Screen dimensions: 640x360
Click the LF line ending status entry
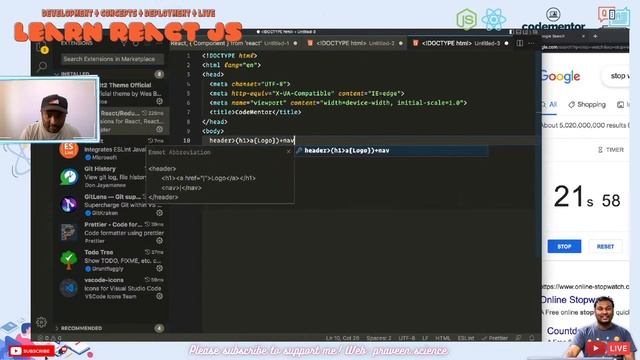coord(425,338)
